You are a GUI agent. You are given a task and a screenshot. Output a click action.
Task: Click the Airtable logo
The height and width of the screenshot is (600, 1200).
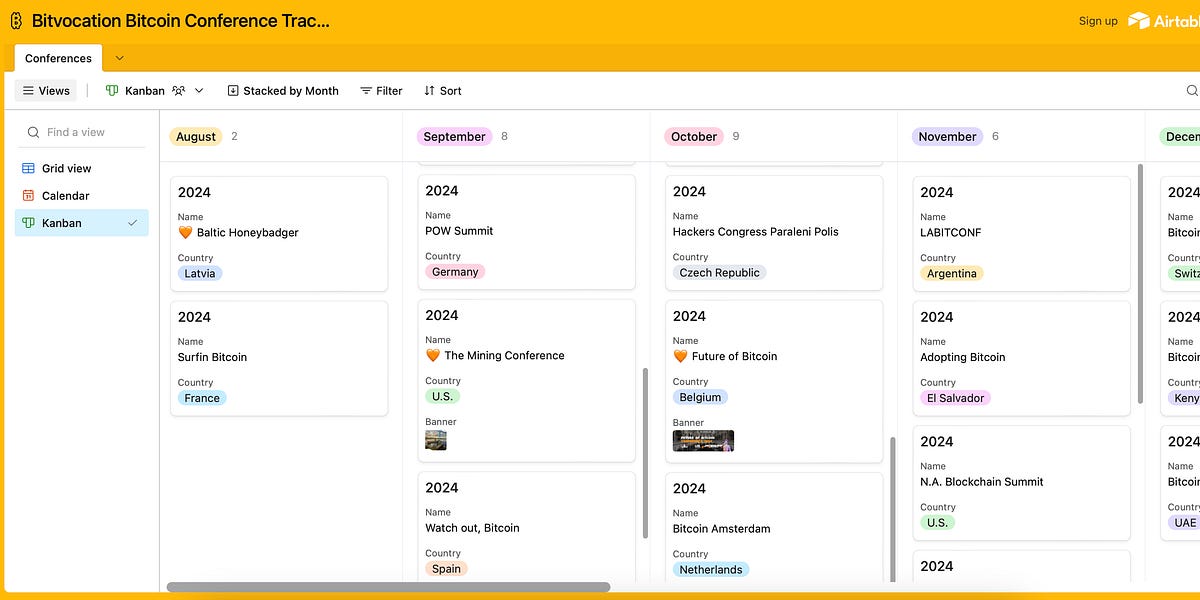click(1164, 20)
